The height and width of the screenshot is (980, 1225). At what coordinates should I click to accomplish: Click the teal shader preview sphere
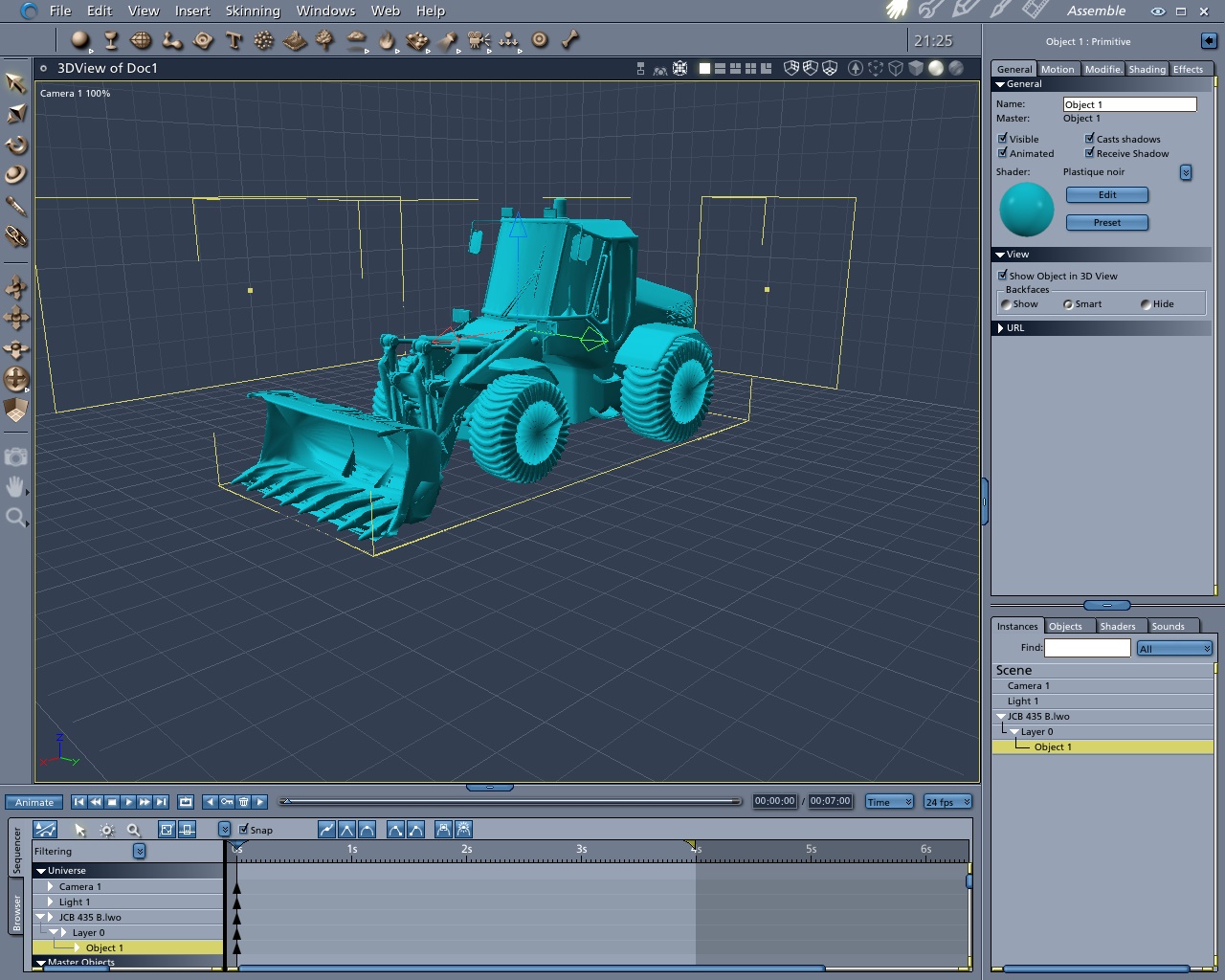(1026, 210)
